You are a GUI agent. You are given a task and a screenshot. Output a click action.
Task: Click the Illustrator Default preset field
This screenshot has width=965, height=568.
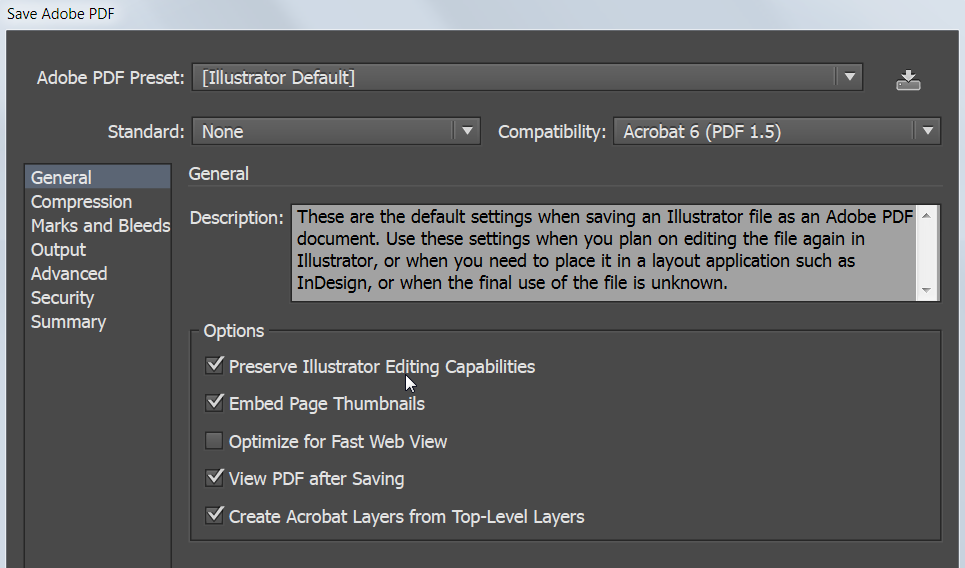click(x=514, y=78)
